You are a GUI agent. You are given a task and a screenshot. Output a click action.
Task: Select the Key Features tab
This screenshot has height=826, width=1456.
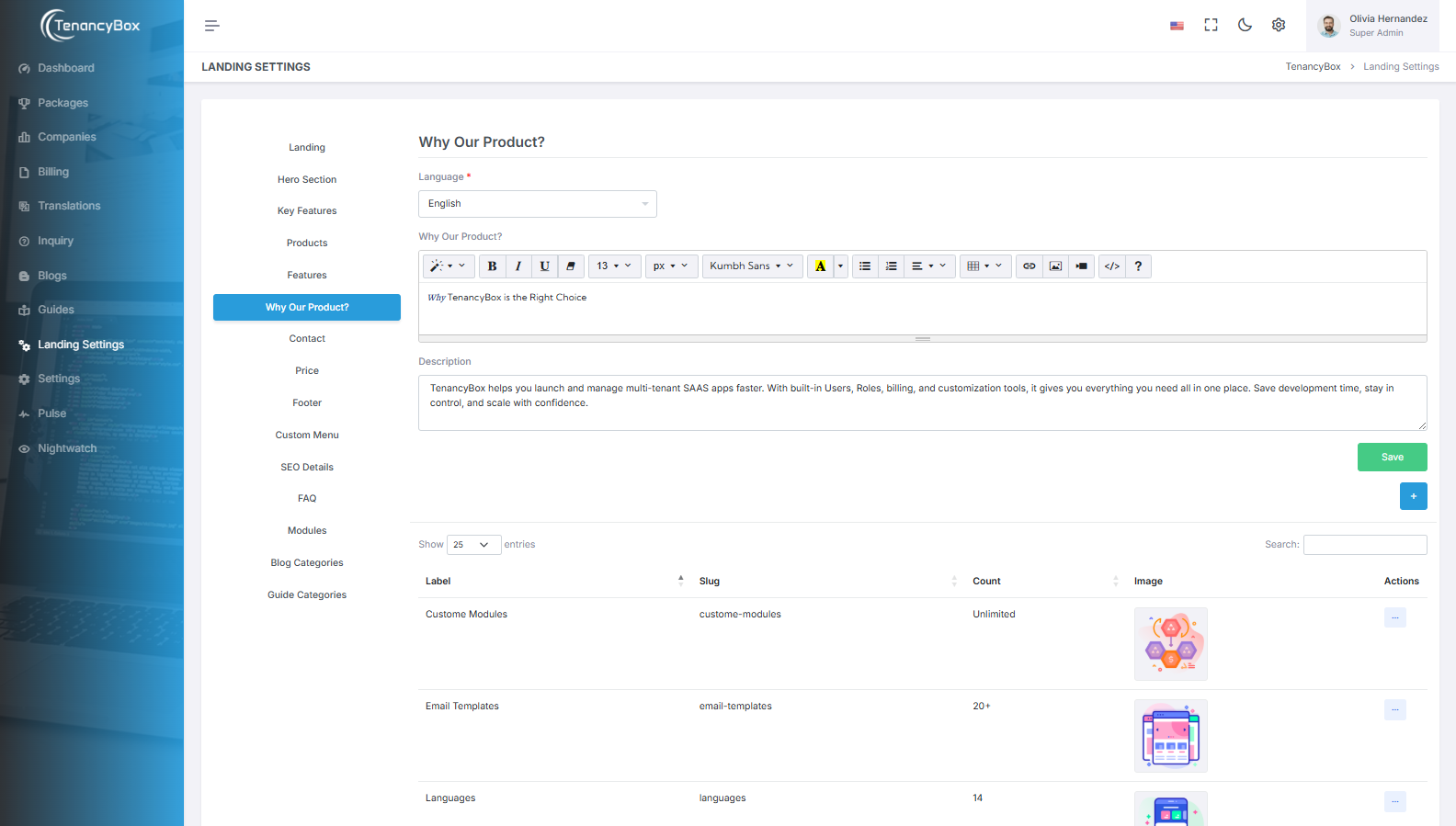307,210
